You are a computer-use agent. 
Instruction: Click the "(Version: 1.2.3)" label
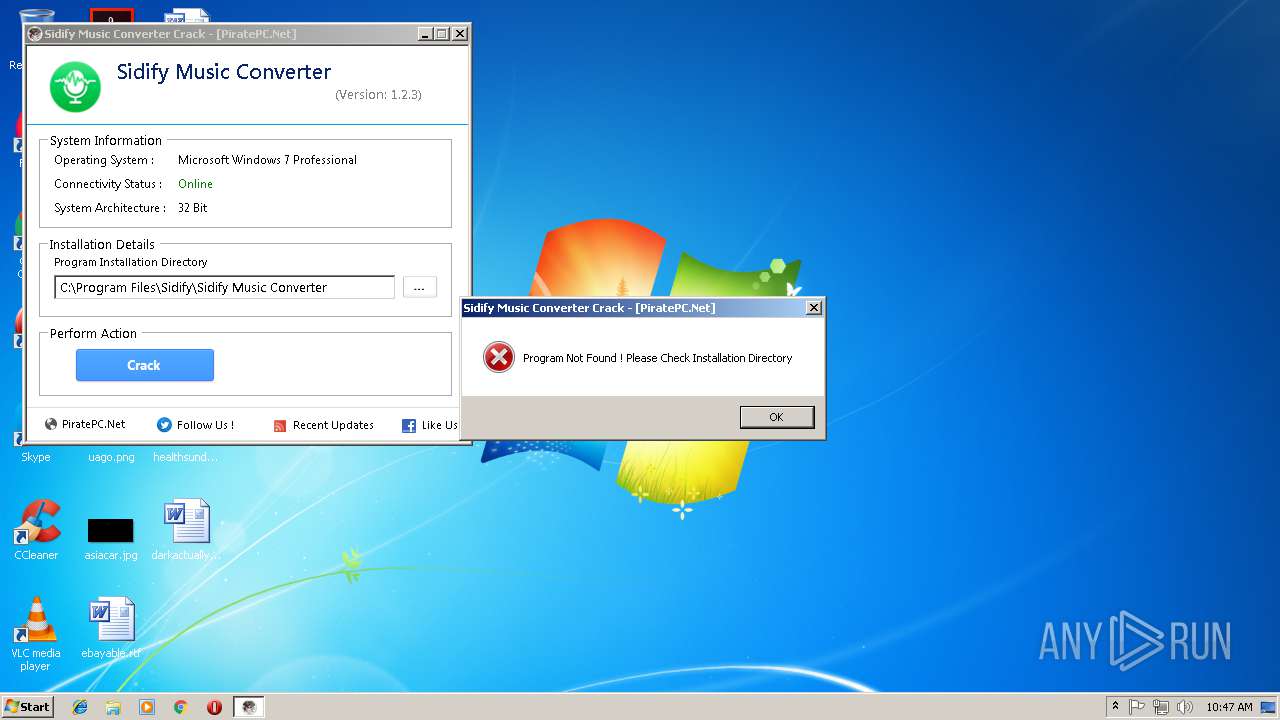[x=378, y=95]
